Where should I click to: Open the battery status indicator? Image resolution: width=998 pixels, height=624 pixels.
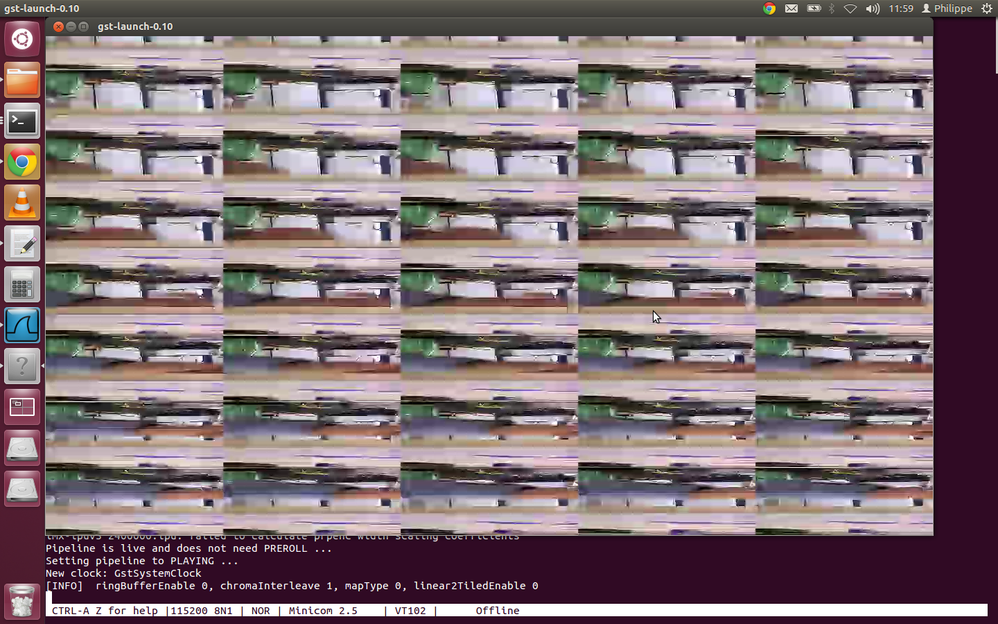point(813,8)
